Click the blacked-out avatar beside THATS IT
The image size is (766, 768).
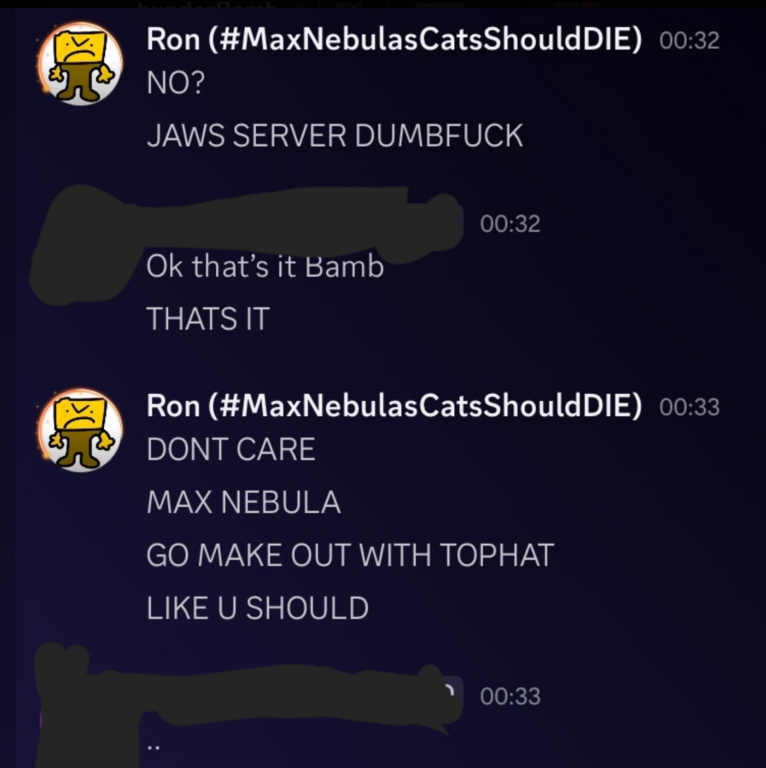[x=81, y=245]
